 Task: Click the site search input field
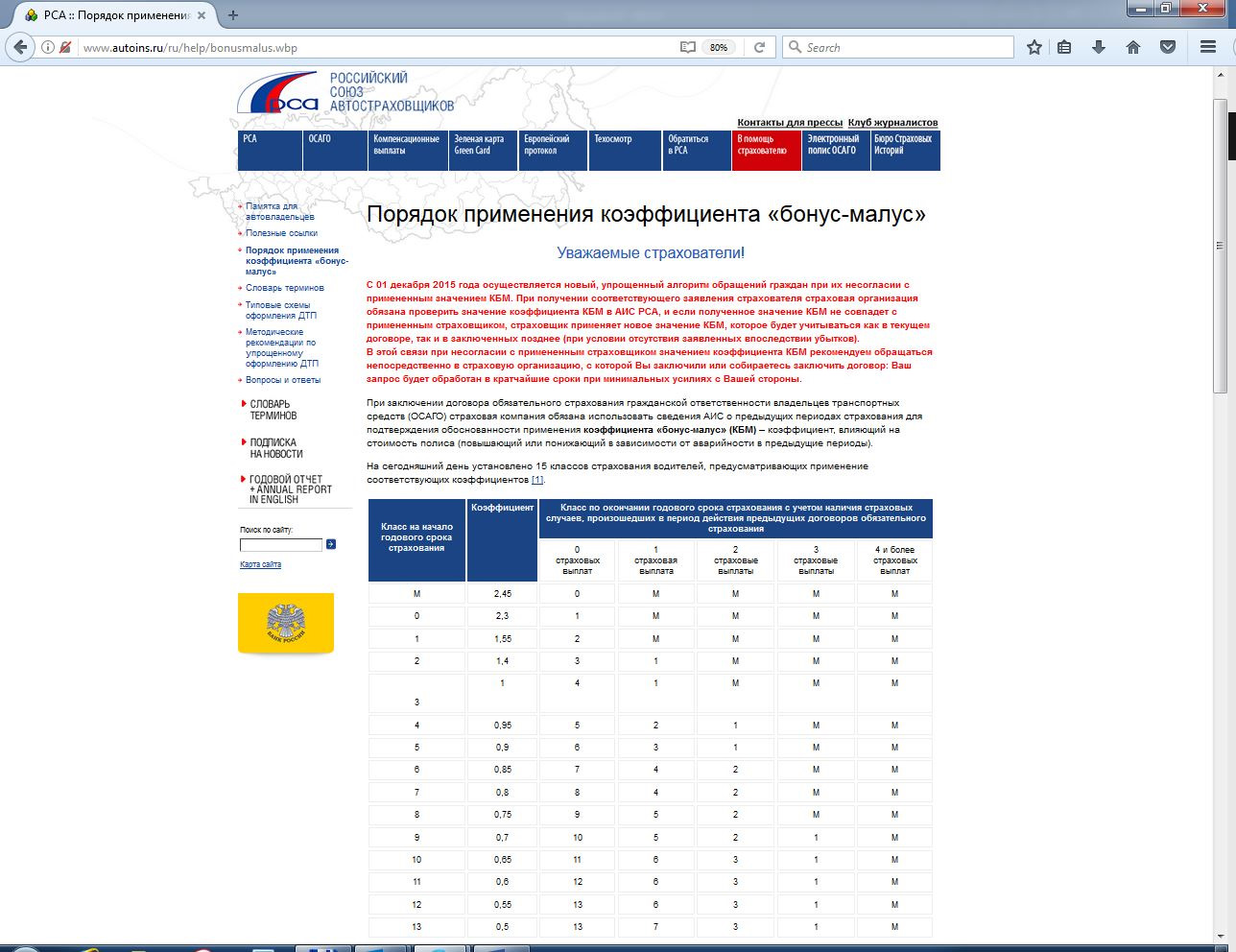[x=281, y=545]
